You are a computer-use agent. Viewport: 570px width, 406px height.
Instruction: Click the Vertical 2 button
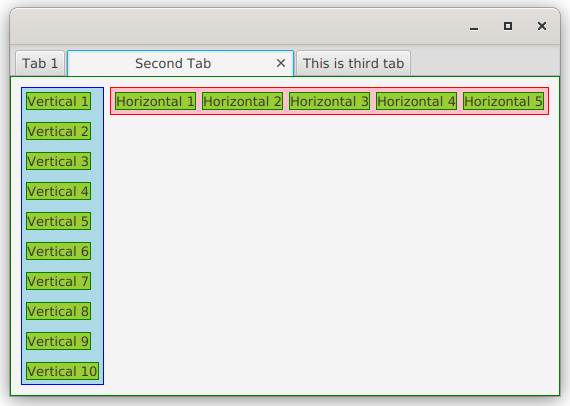(x=58, y=131)
